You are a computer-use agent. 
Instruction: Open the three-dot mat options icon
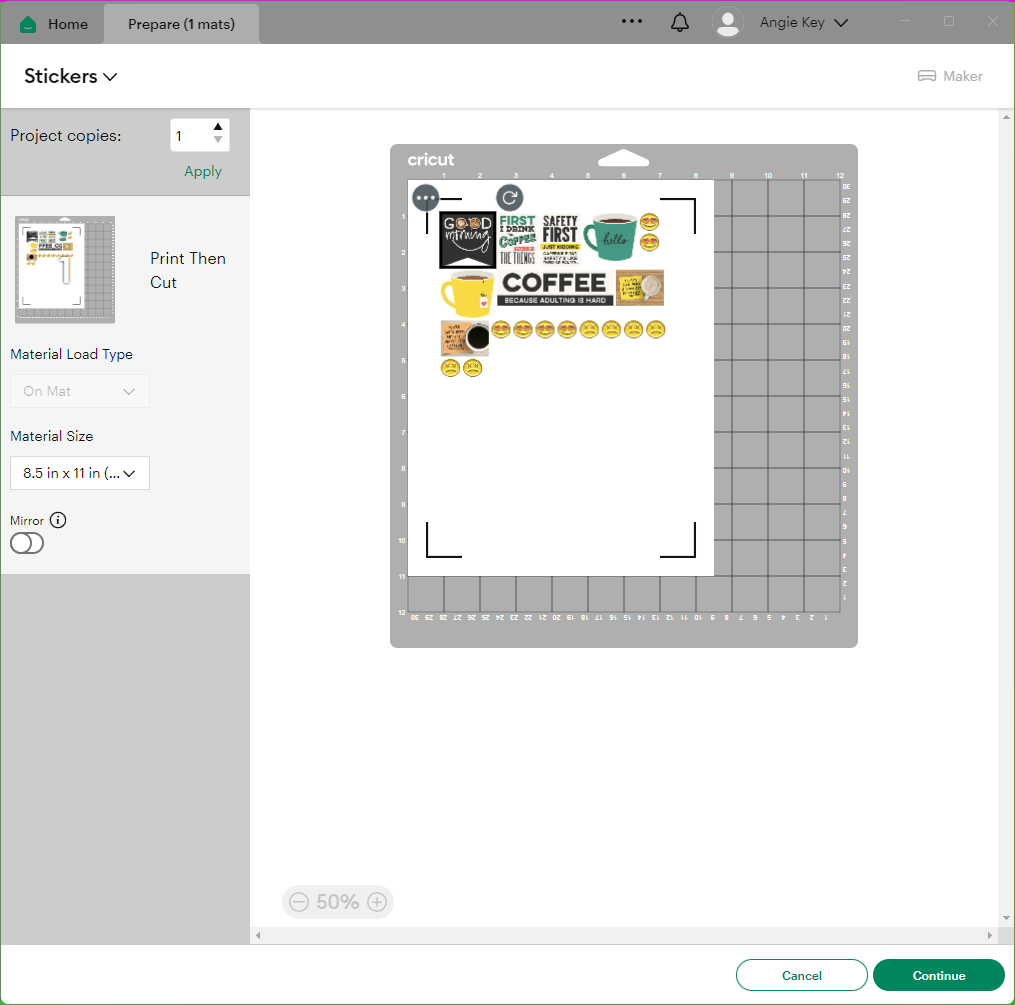[426, 198]
